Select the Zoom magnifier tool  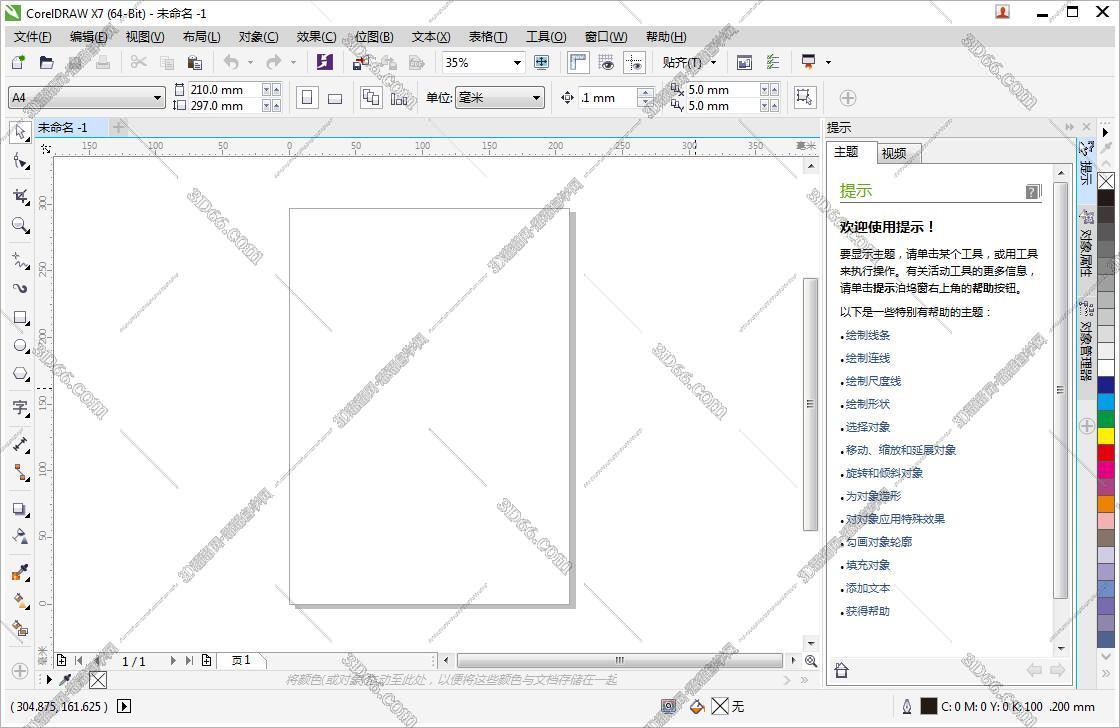20,225
